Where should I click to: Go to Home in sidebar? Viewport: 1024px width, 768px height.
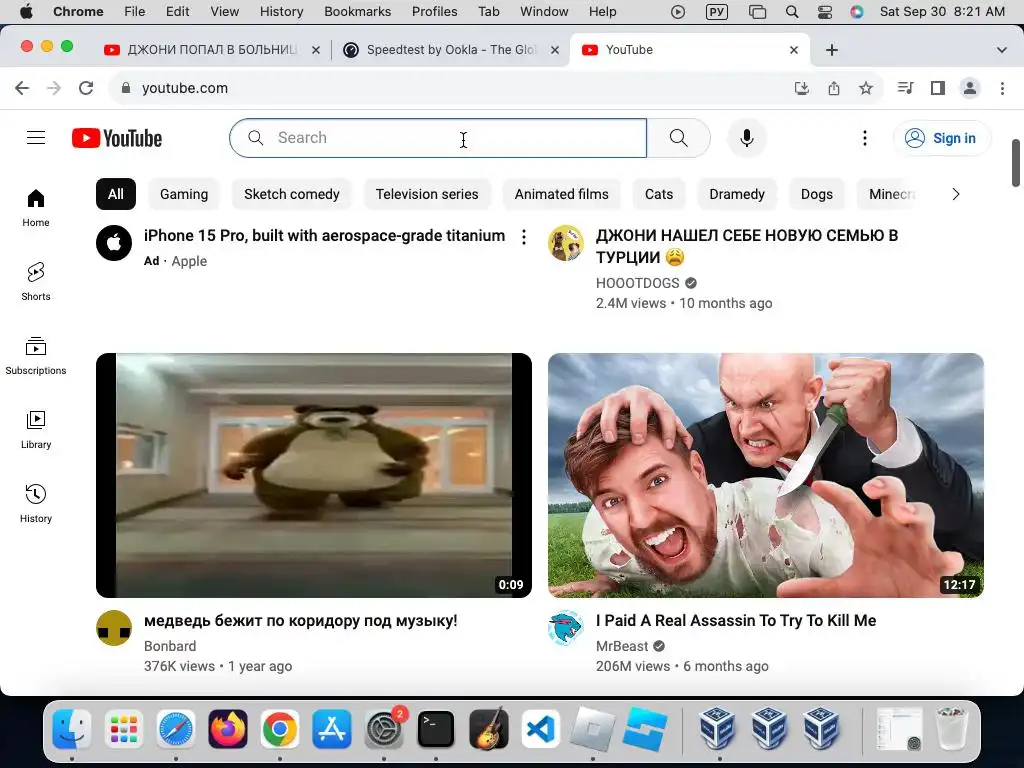click(36, 208)
